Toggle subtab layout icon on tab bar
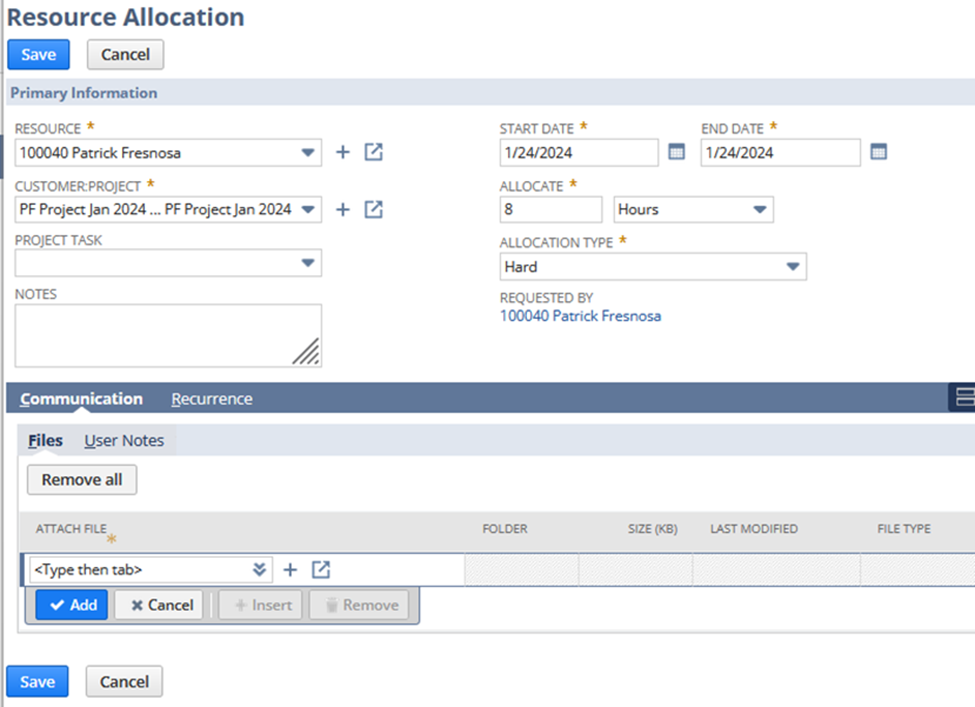975x707 pixels. tap(963, 397)
